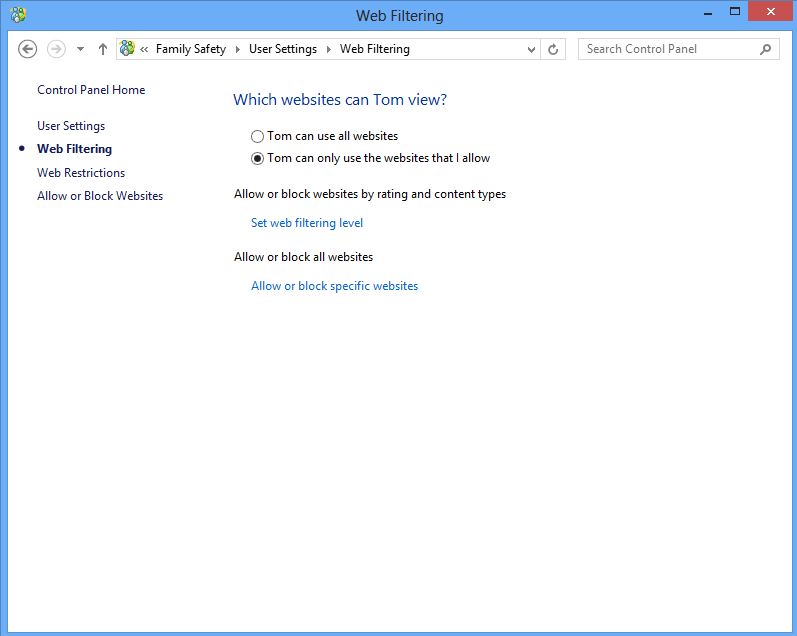This screenshot has height=636, width=797.
Task: Click the search magnifier icon
Action: point(765,49)
